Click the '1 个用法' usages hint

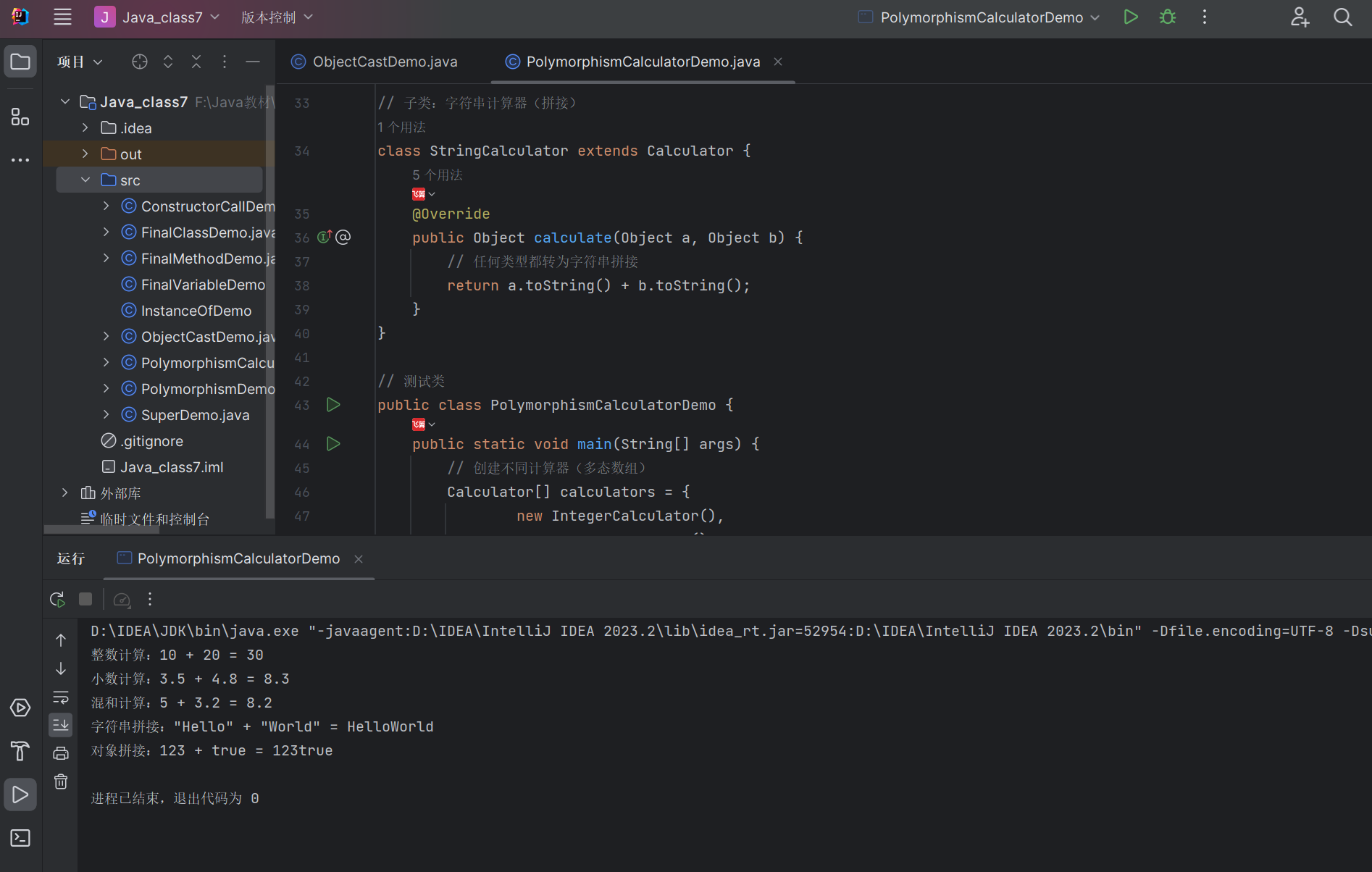click(x=401, y=127)
